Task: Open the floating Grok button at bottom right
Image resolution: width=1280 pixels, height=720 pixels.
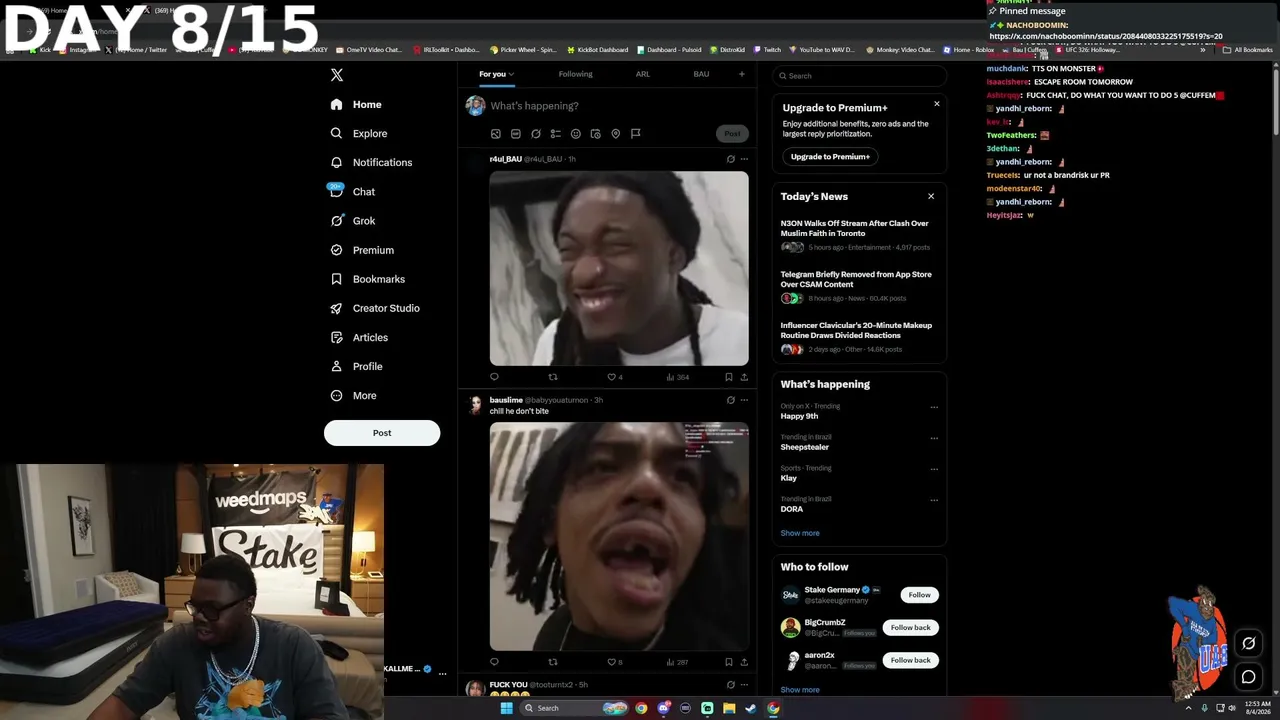Action: [x=1248, y=643]
